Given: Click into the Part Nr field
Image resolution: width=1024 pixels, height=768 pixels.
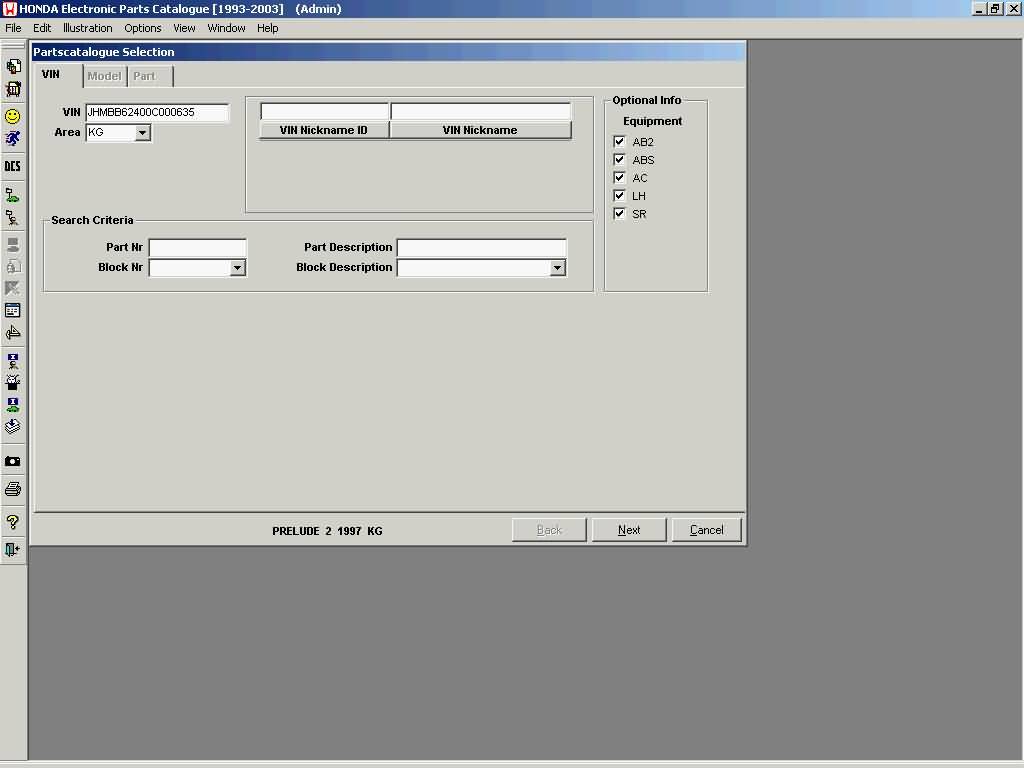Looking at the screenshot, I should (198, 248).
